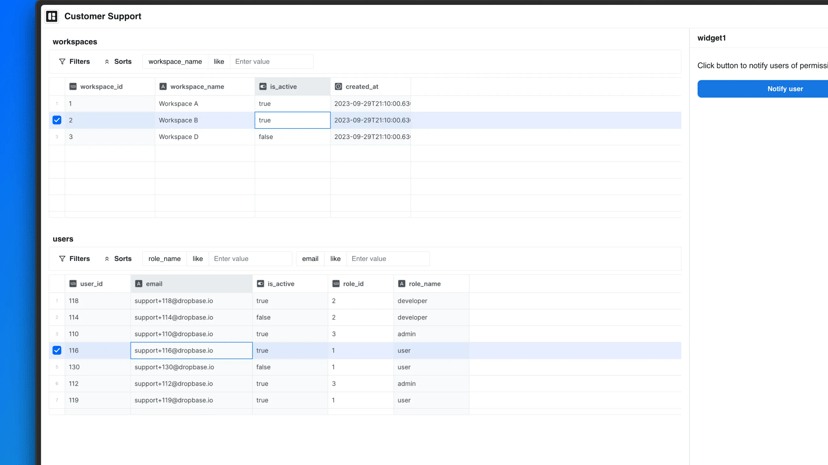Click the app layout icon beside Customer Support
Viewport: 828px width, 465px height.
[x=52, y=16]
